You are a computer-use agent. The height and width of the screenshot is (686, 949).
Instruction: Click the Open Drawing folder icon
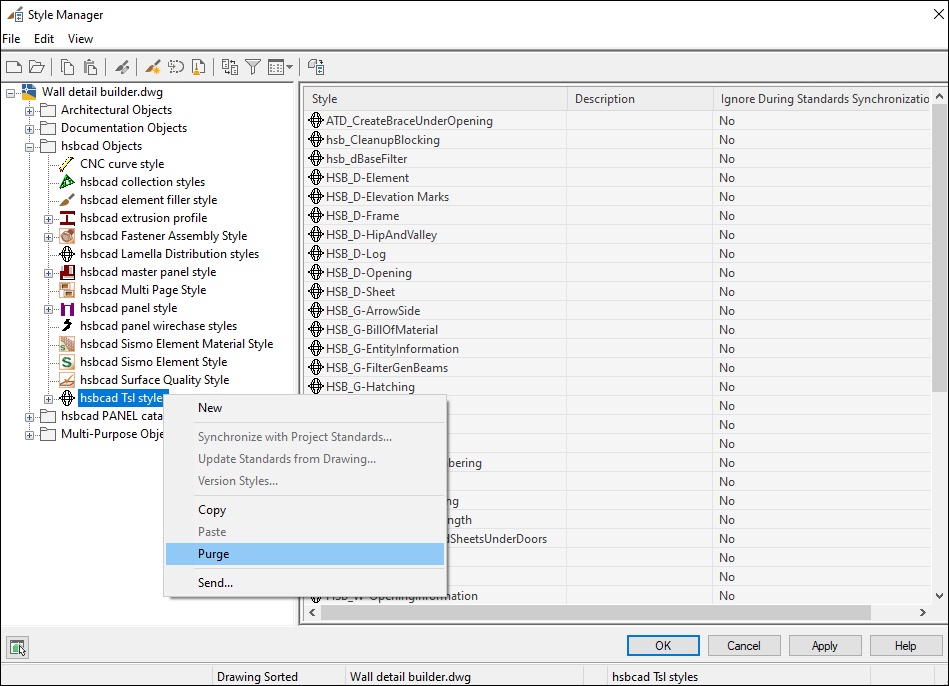pos(36,67)
